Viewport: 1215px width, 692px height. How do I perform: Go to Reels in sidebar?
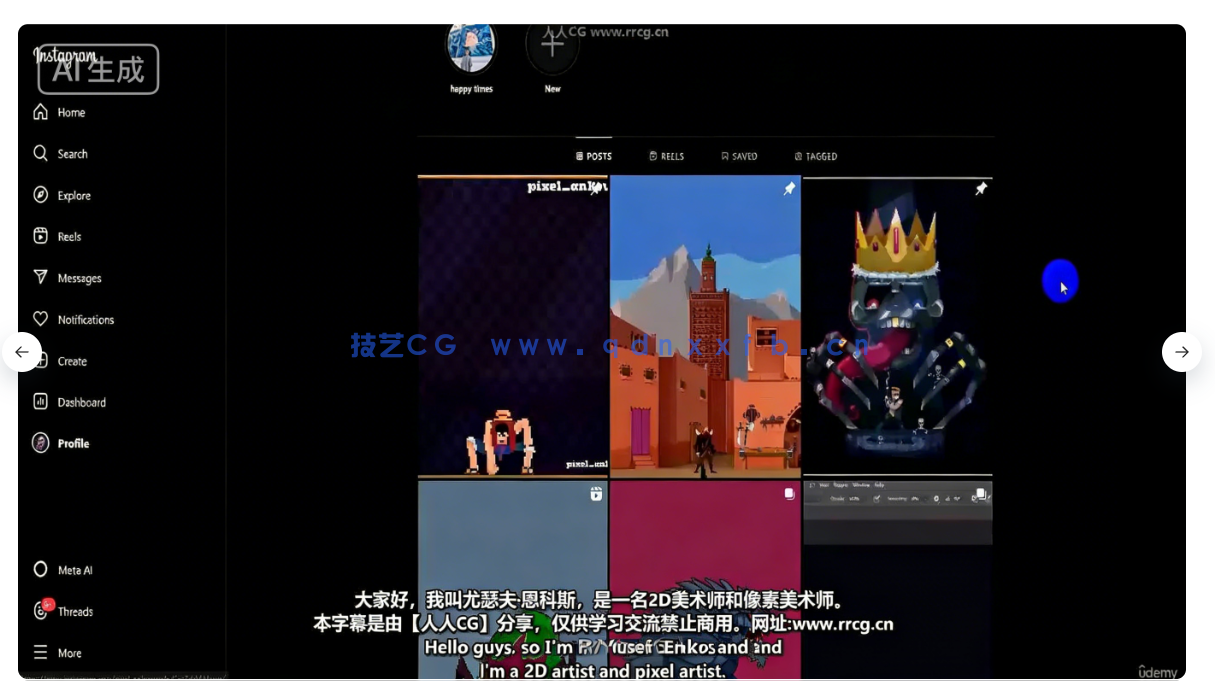coord(41,237)
